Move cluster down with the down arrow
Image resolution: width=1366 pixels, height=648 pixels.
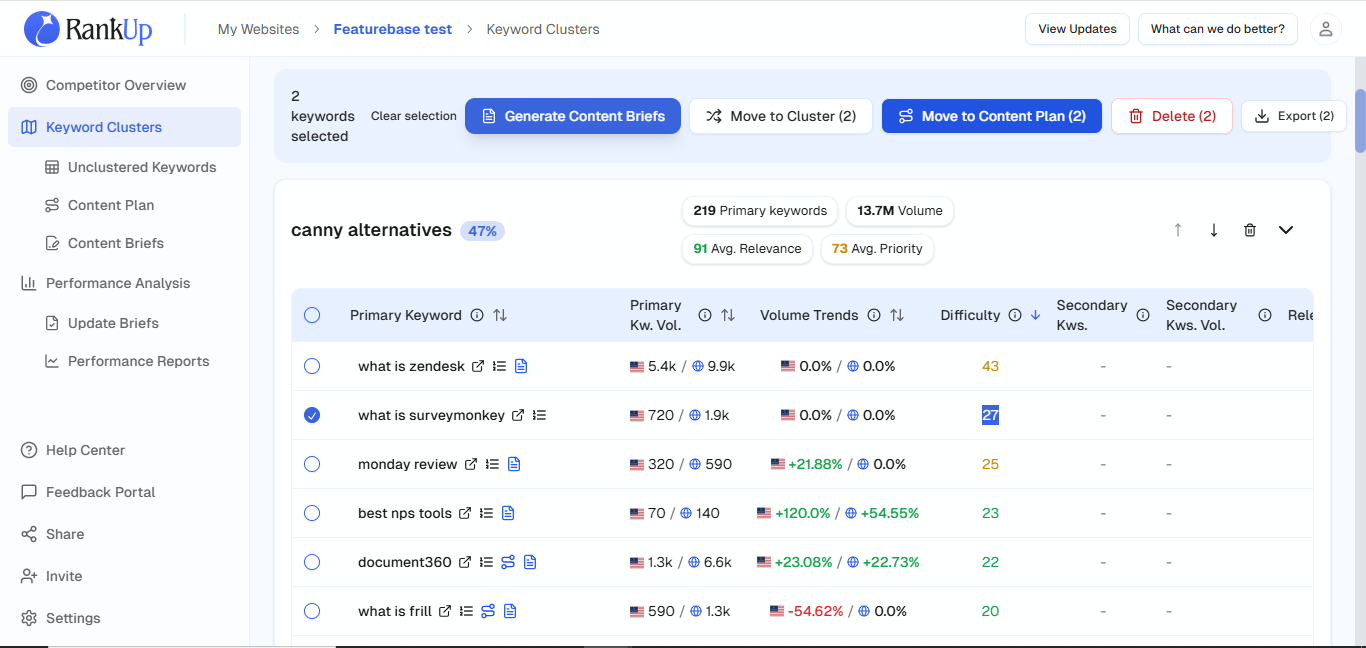1214,230
